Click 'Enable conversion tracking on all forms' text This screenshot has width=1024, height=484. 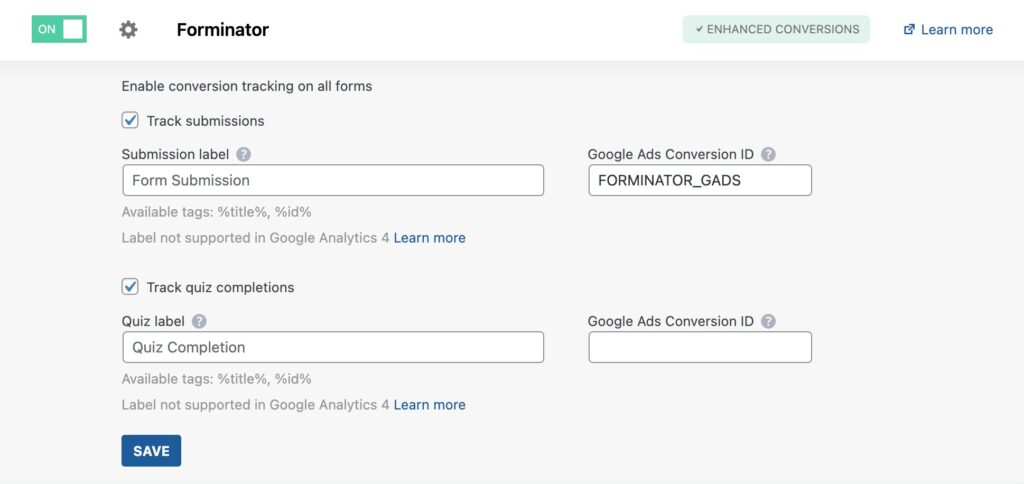pos(247,86)
